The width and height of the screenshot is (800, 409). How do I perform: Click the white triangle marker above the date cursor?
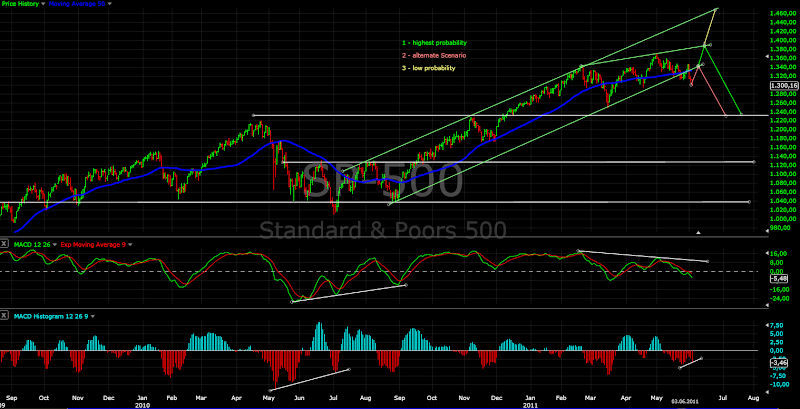(x=699, y=233)
